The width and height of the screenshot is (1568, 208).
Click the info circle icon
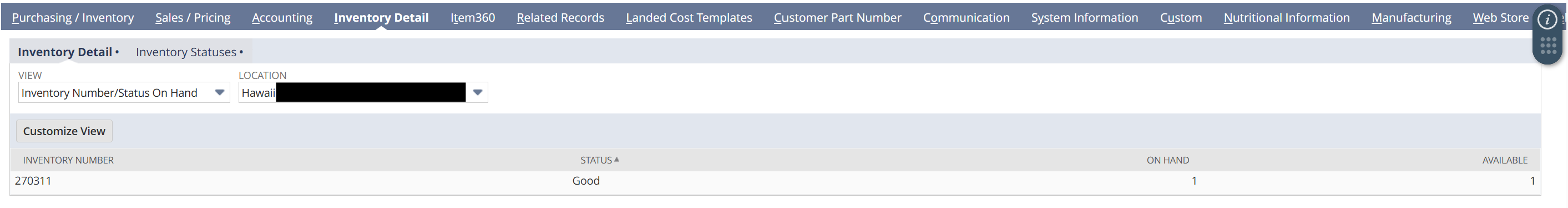(x=1547, y=19)
